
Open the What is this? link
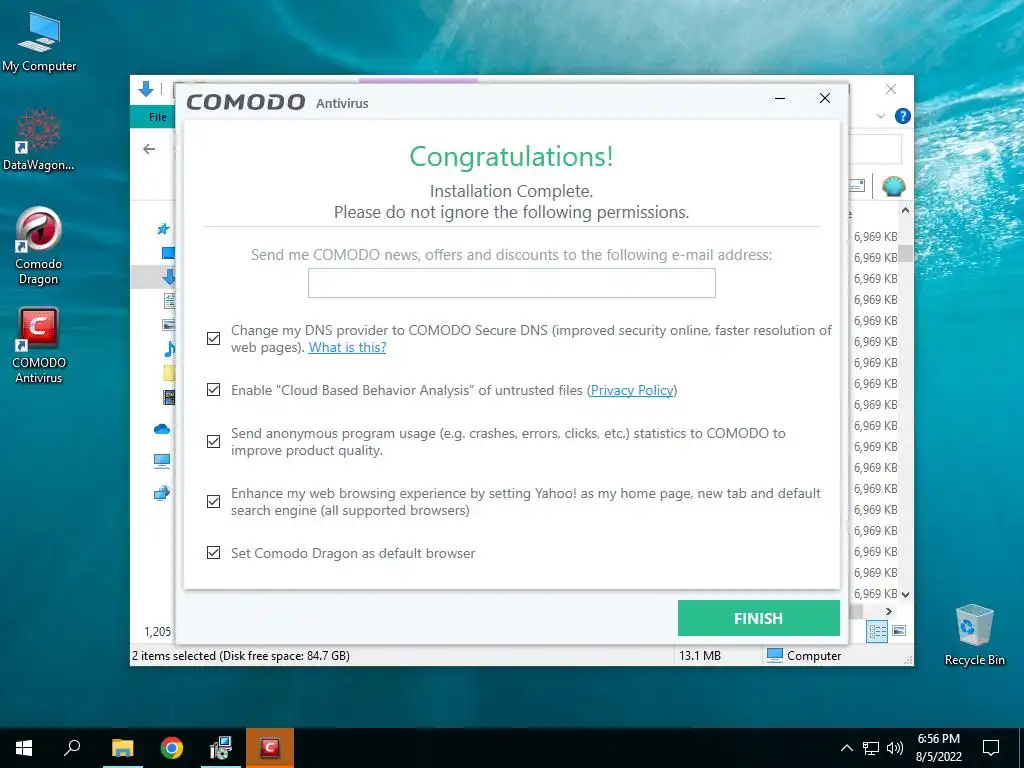347,347
